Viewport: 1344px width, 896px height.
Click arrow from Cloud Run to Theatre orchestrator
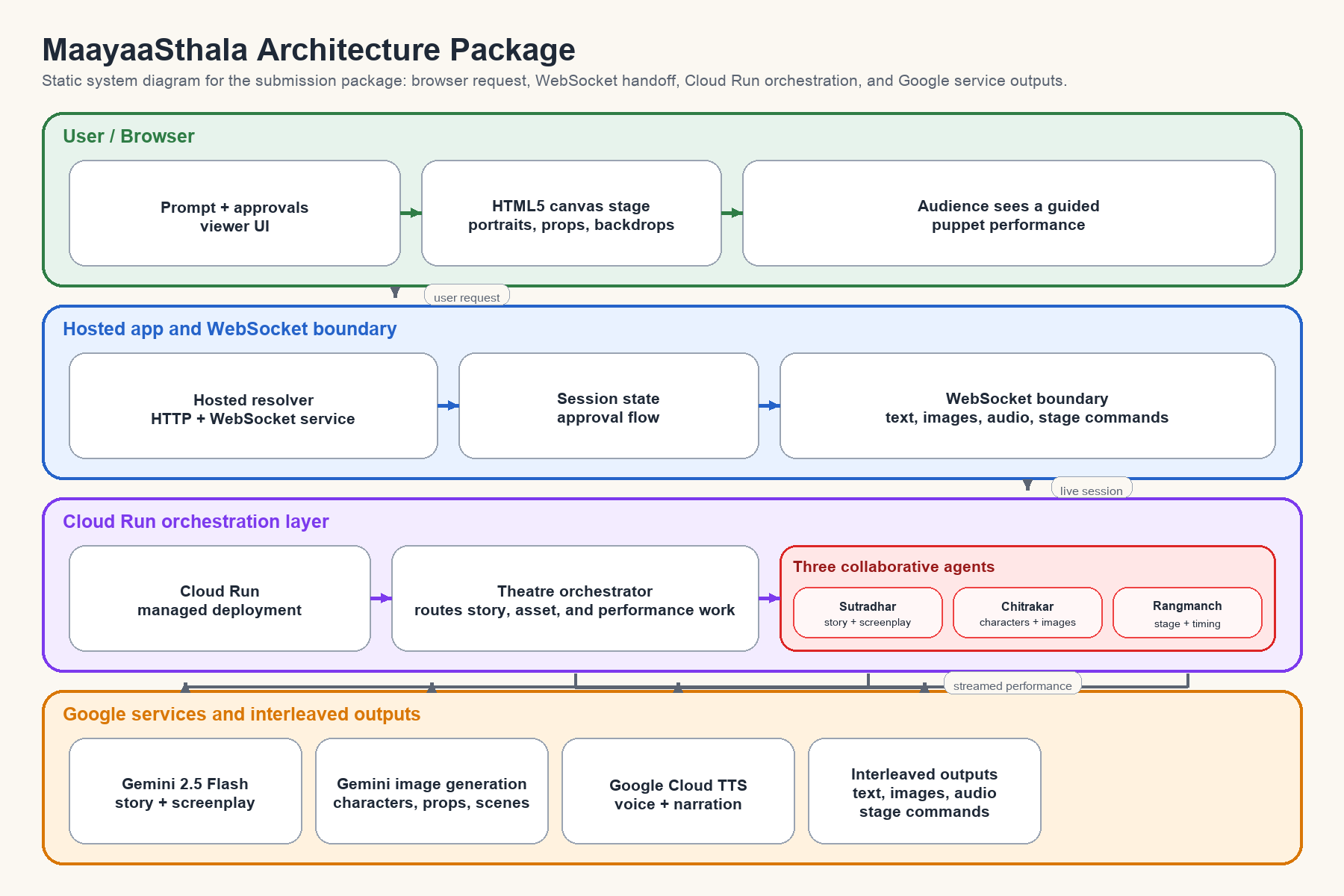tap(381, 598)
